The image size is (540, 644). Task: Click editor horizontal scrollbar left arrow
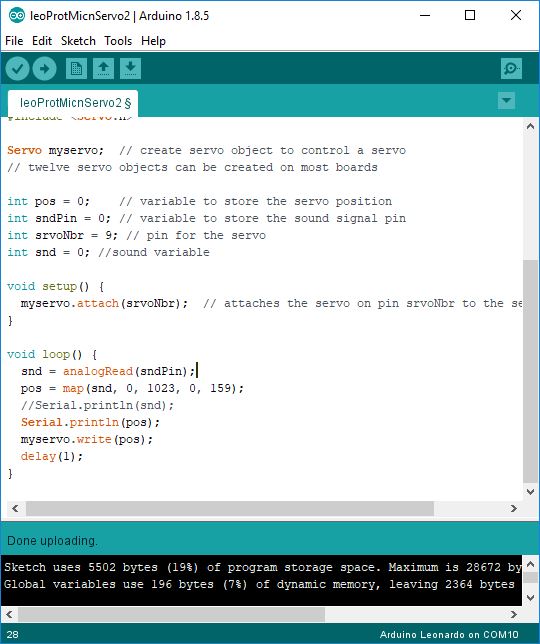coord(15,508)
